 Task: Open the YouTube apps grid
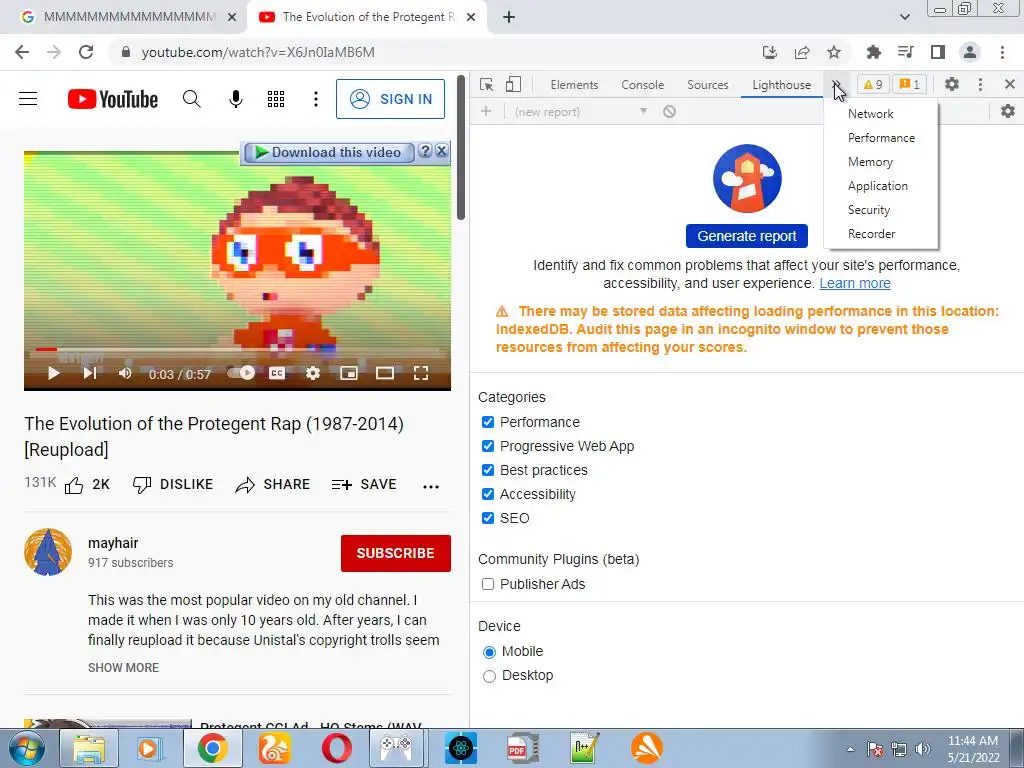pos(276,99)
